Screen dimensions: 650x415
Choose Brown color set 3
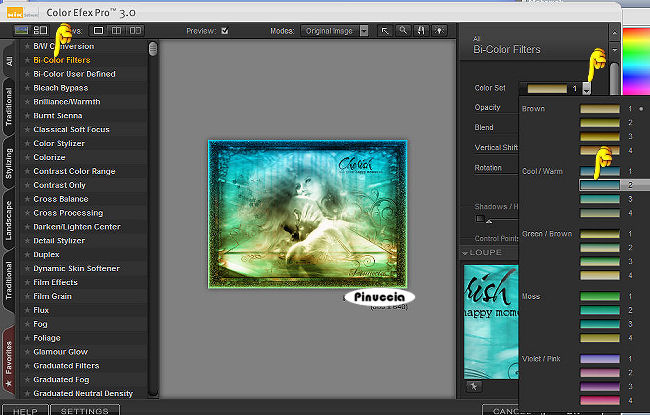click(600, 136)
